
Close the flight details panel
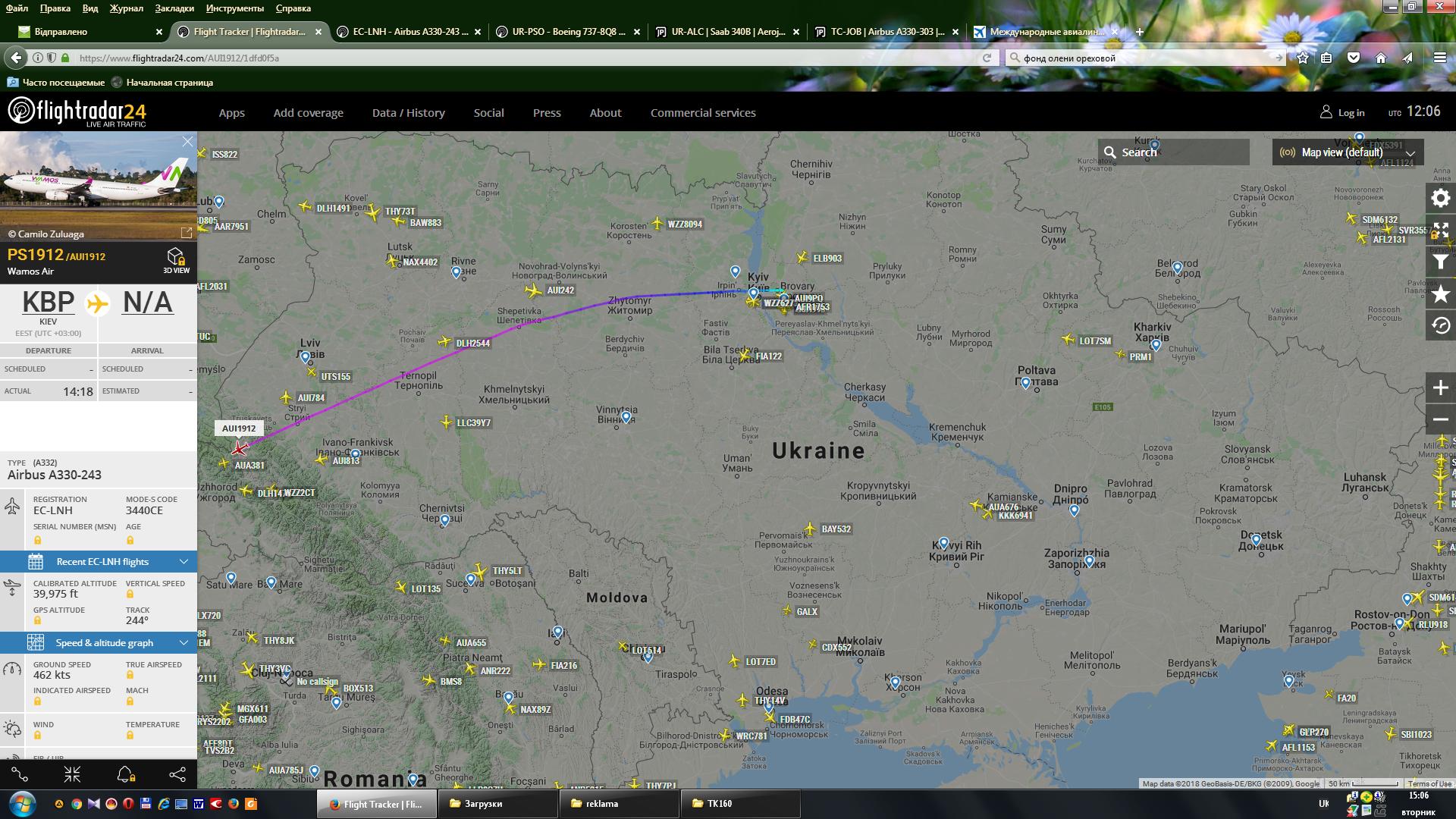click(x=187, y=142)
